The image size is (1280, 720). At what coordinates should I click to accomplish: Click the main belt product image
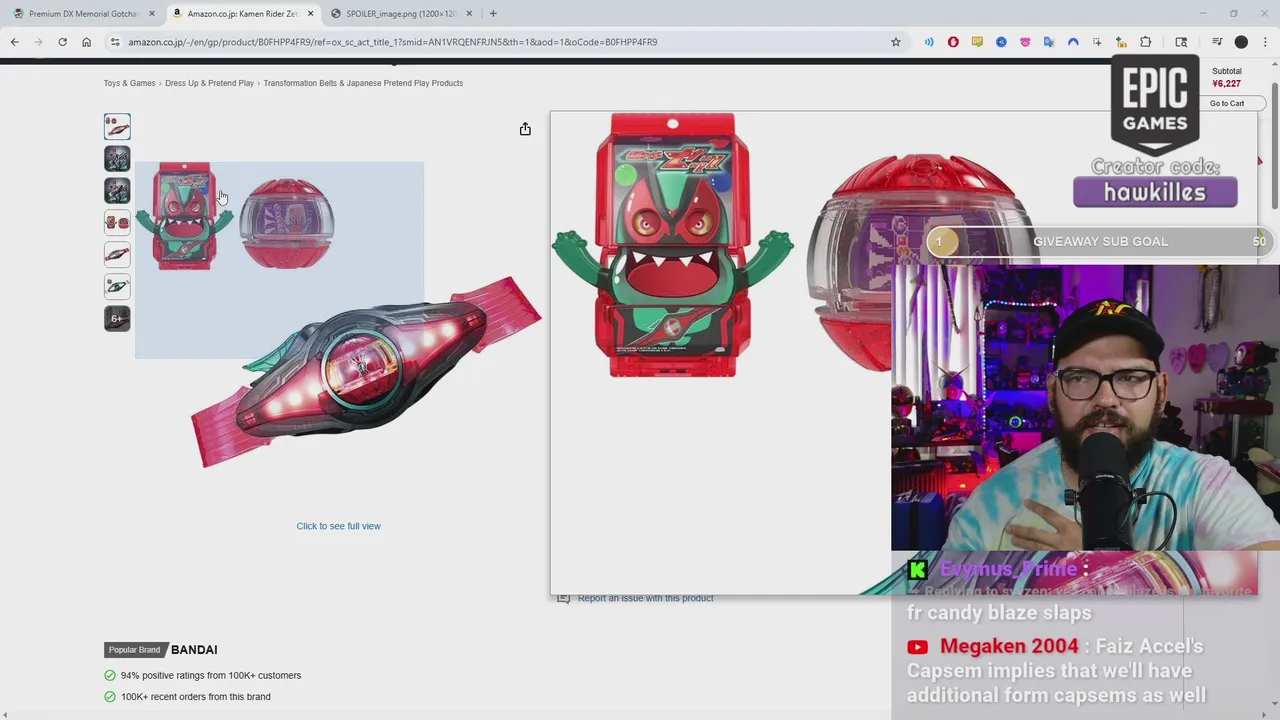click(339, 315)
